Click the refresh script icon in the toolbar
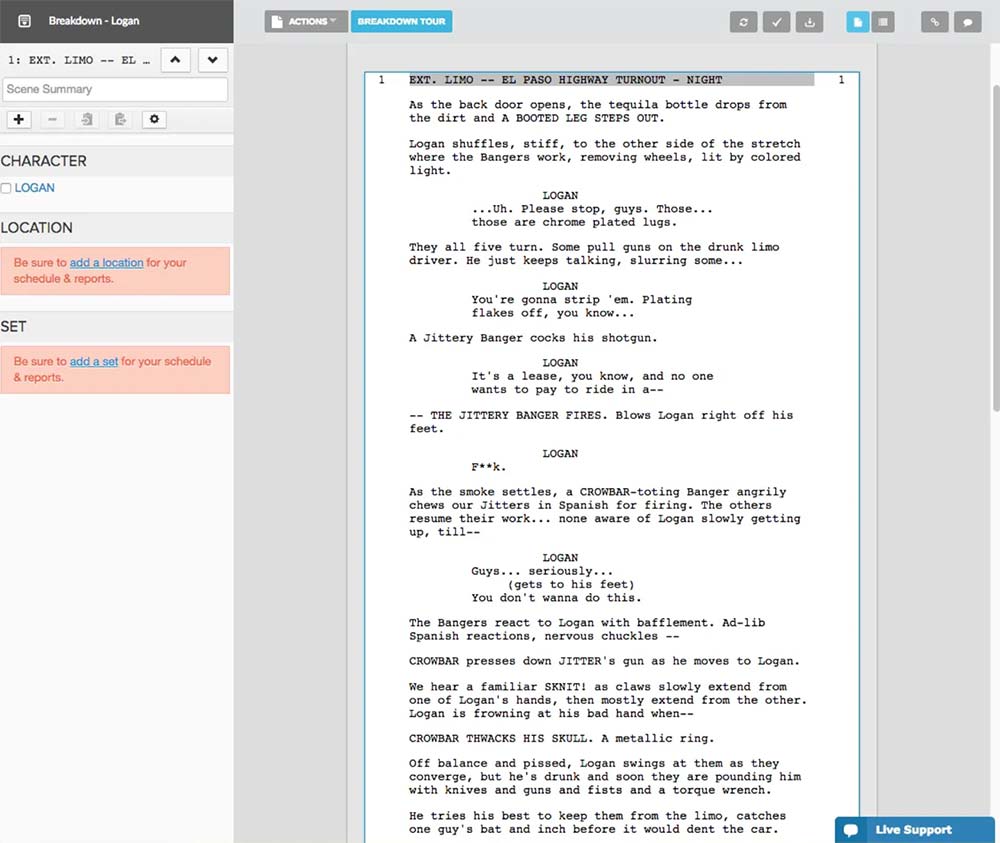This screenshot has height=843, width=1000. point(743,21)
